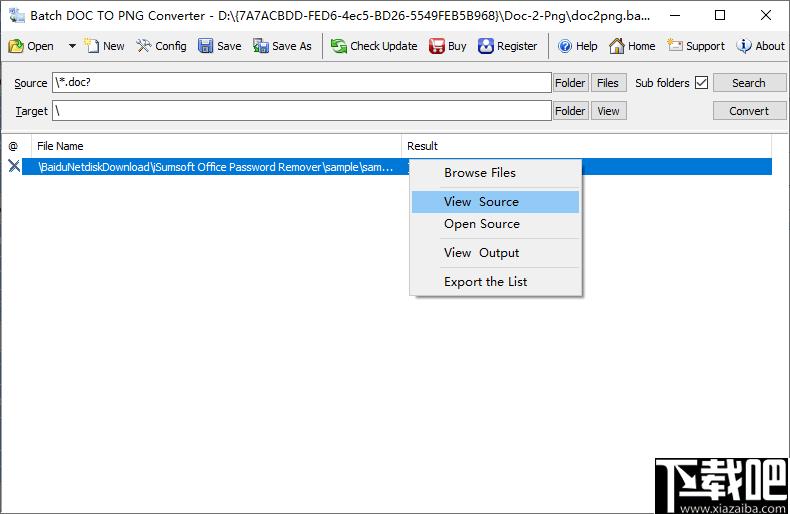
Task: Select View Source in the context menu
Action: tap(495, 202)
